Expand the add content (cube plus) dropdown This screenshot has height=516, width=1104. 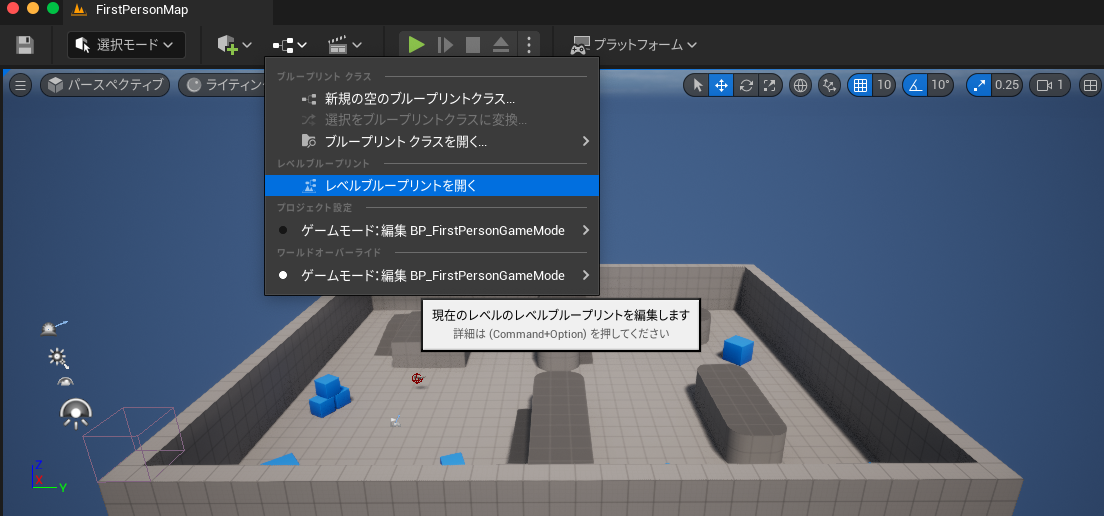pyautogui.click(x=234, y=45)
